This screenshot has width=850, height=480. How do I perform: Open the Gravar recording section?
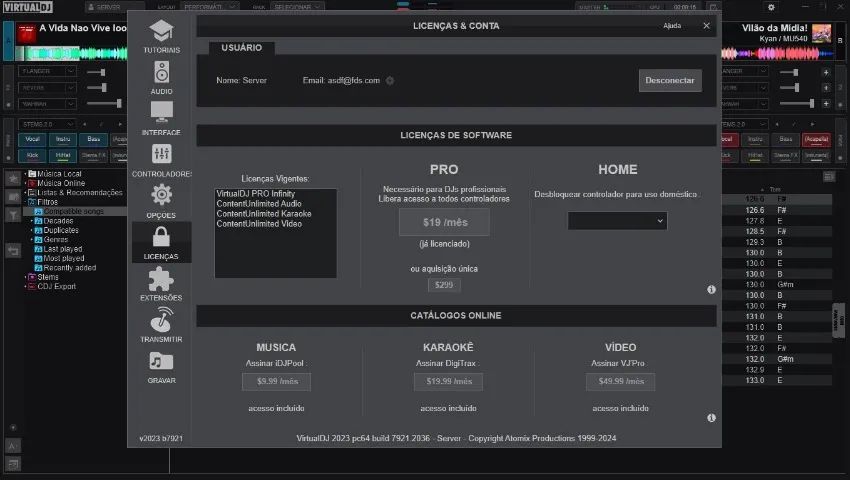(x=161, y=367)
